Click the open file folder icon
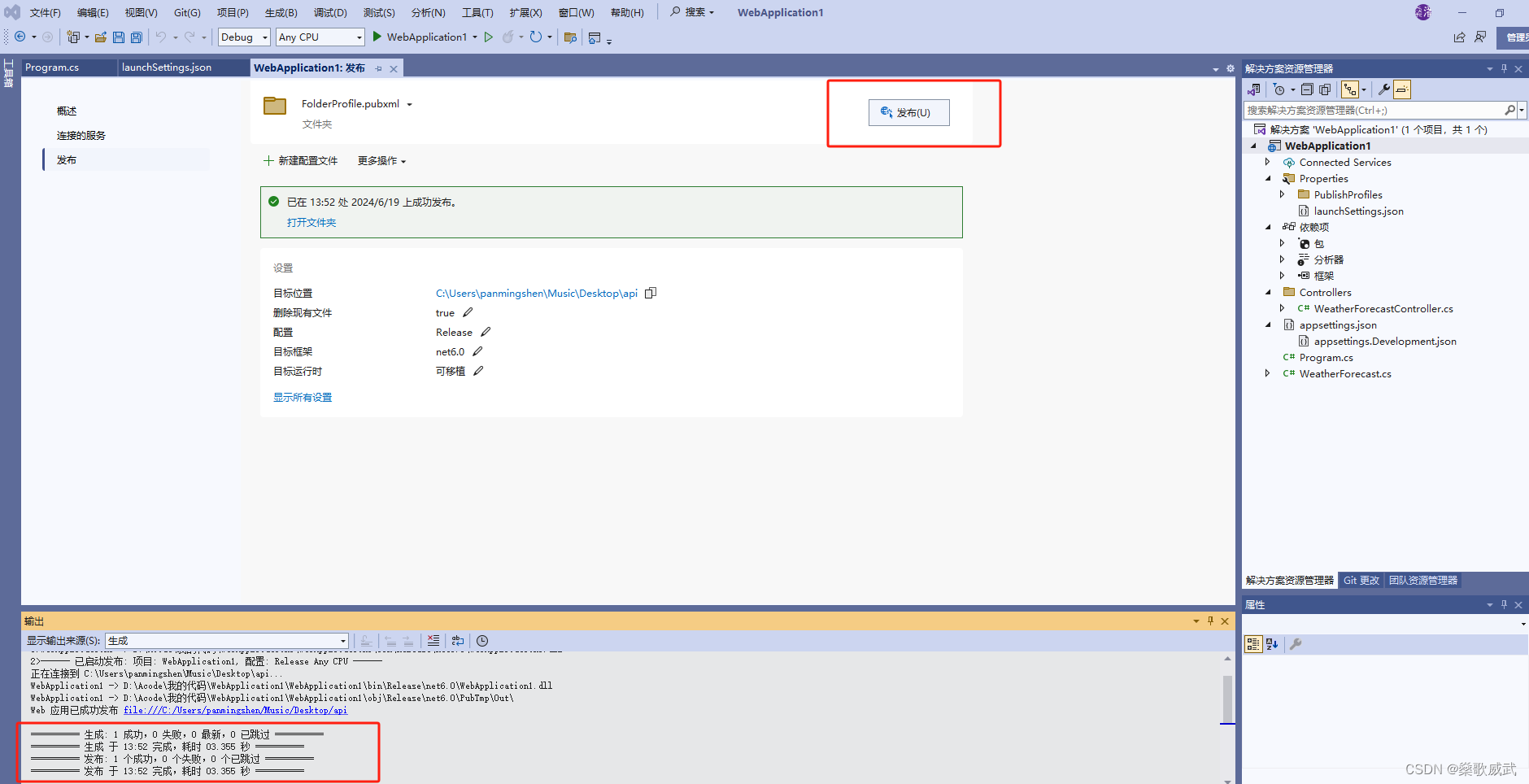 [x=101, y=37]
